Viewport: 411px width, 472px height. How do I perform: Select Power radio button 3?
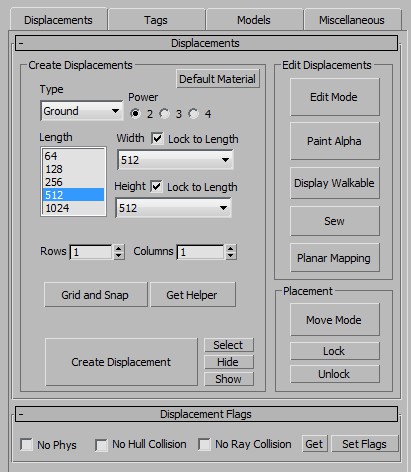click(x=164, y=114)
